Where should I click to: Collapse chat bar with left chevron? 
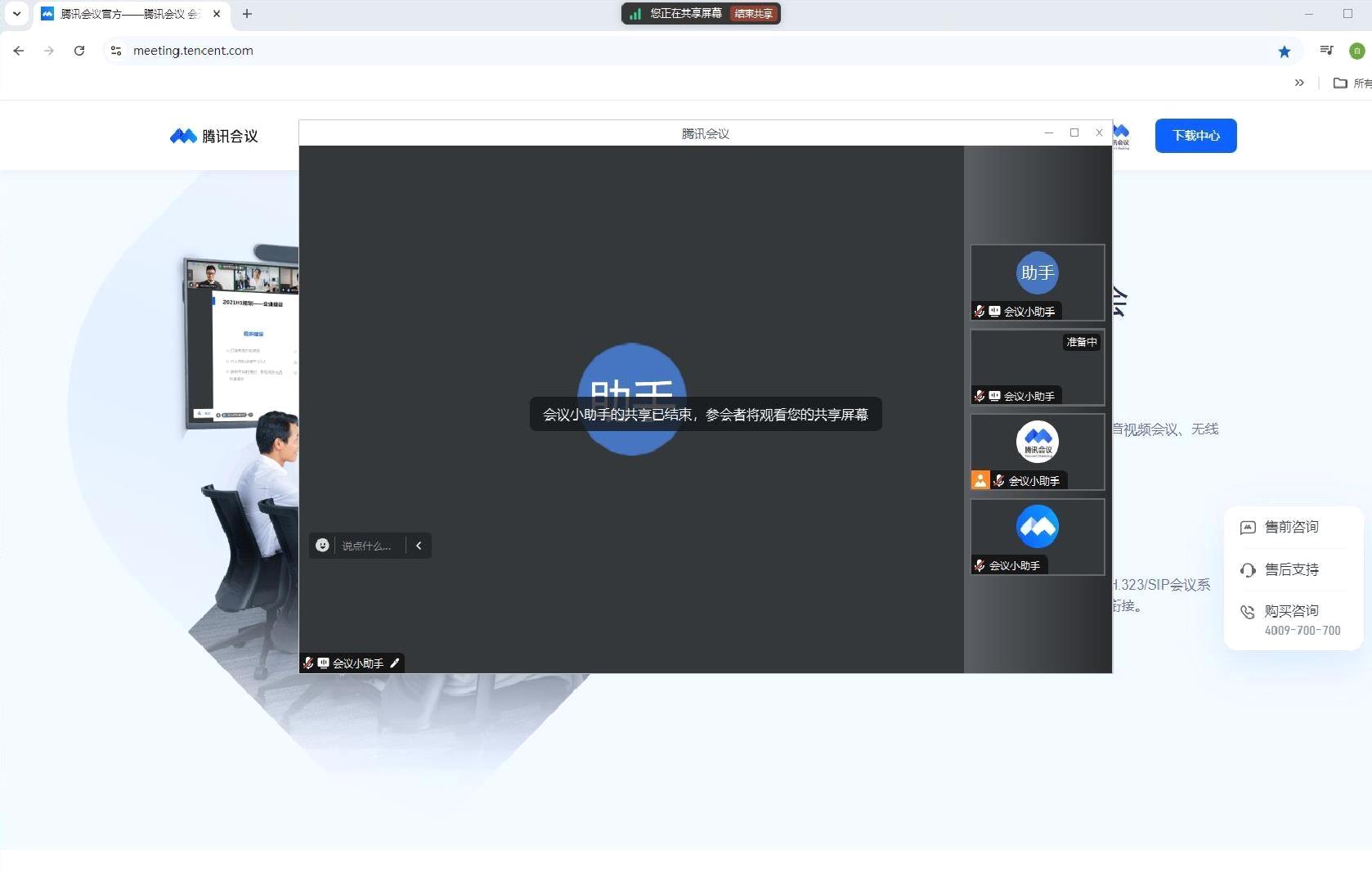[x=419, y=546]
